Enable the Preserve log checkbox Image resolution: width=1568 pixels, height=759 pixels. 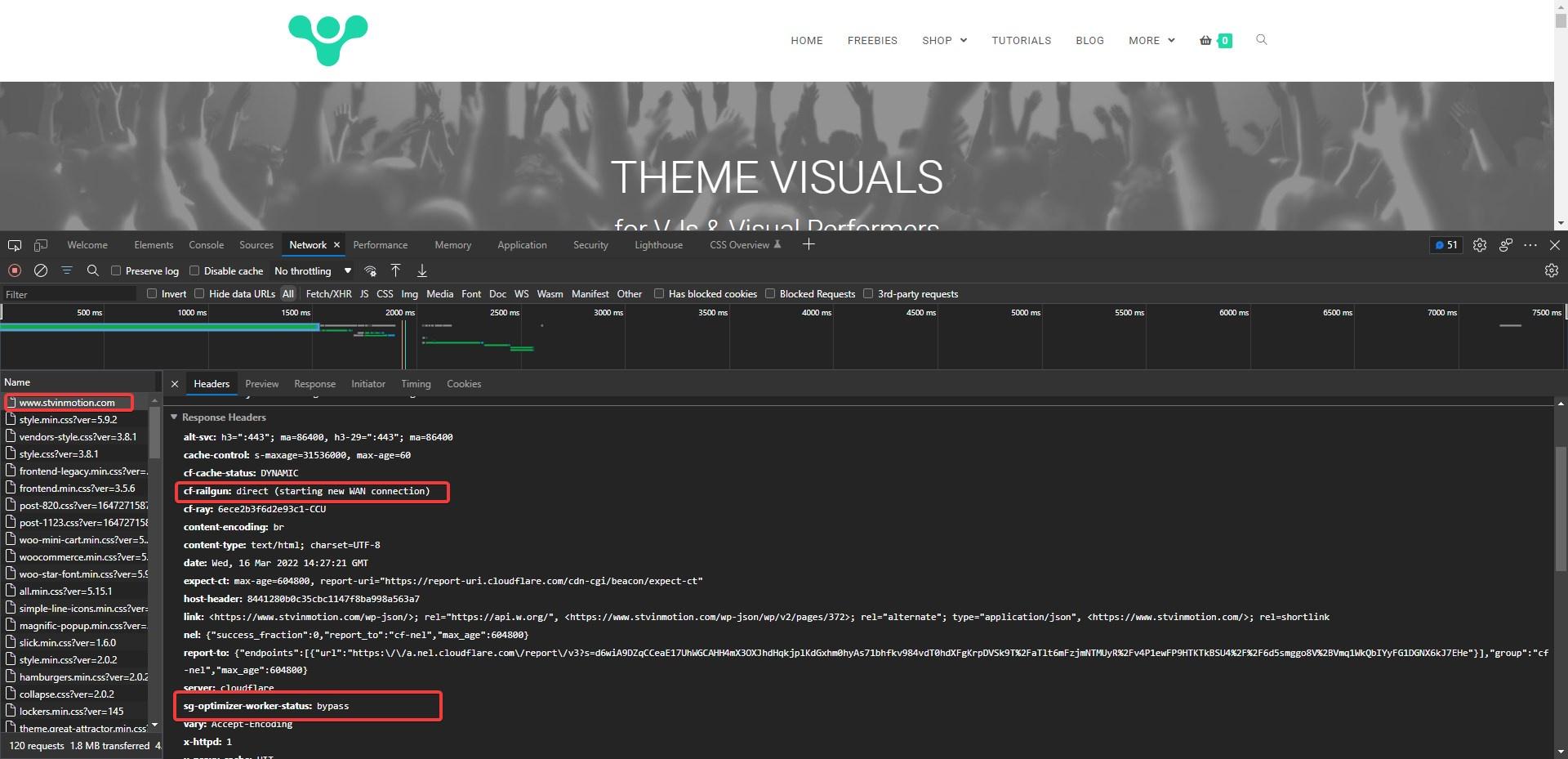click(x=116, y=271)
